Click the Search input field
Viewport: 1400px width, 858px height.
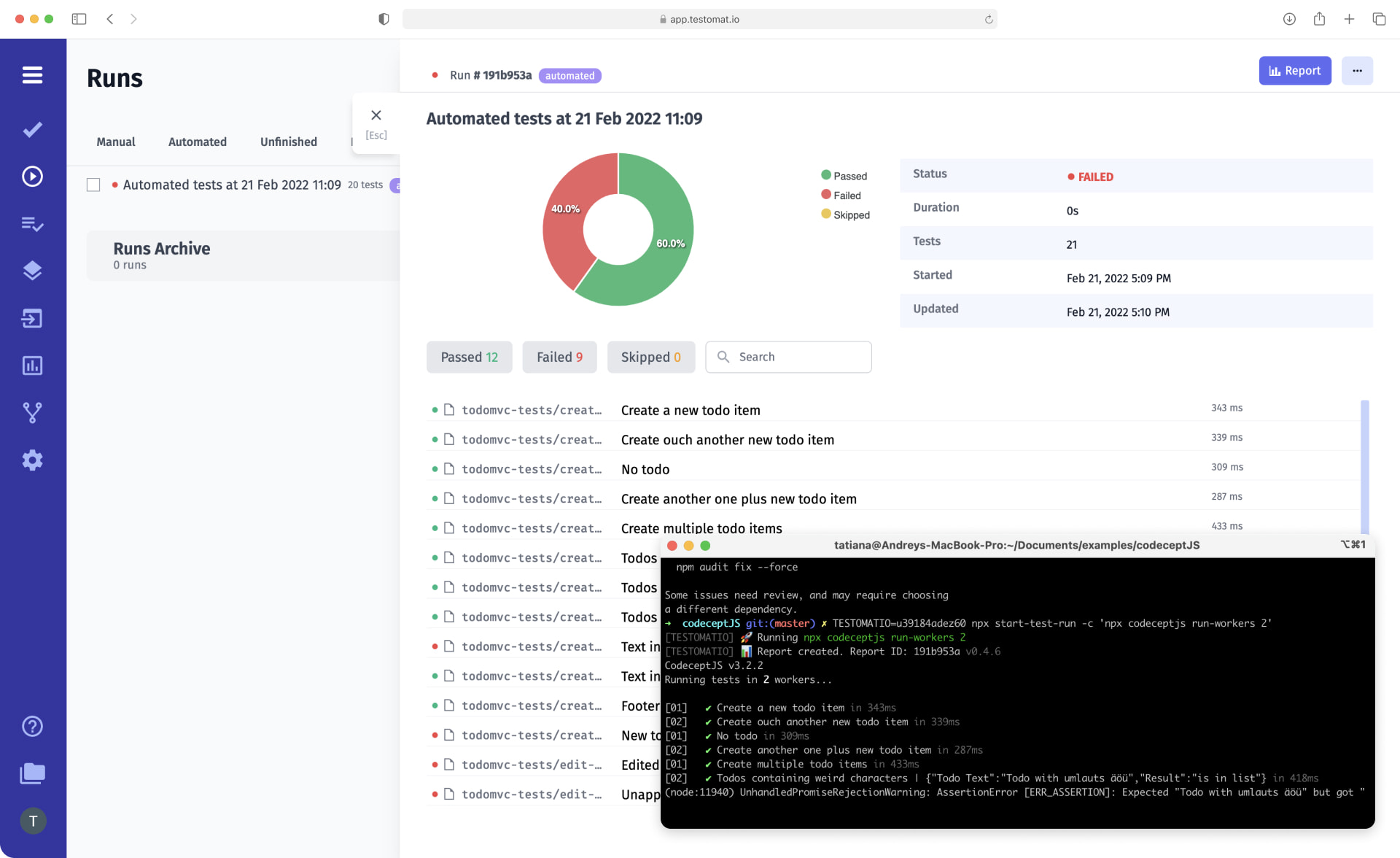(x=788, y=356)
